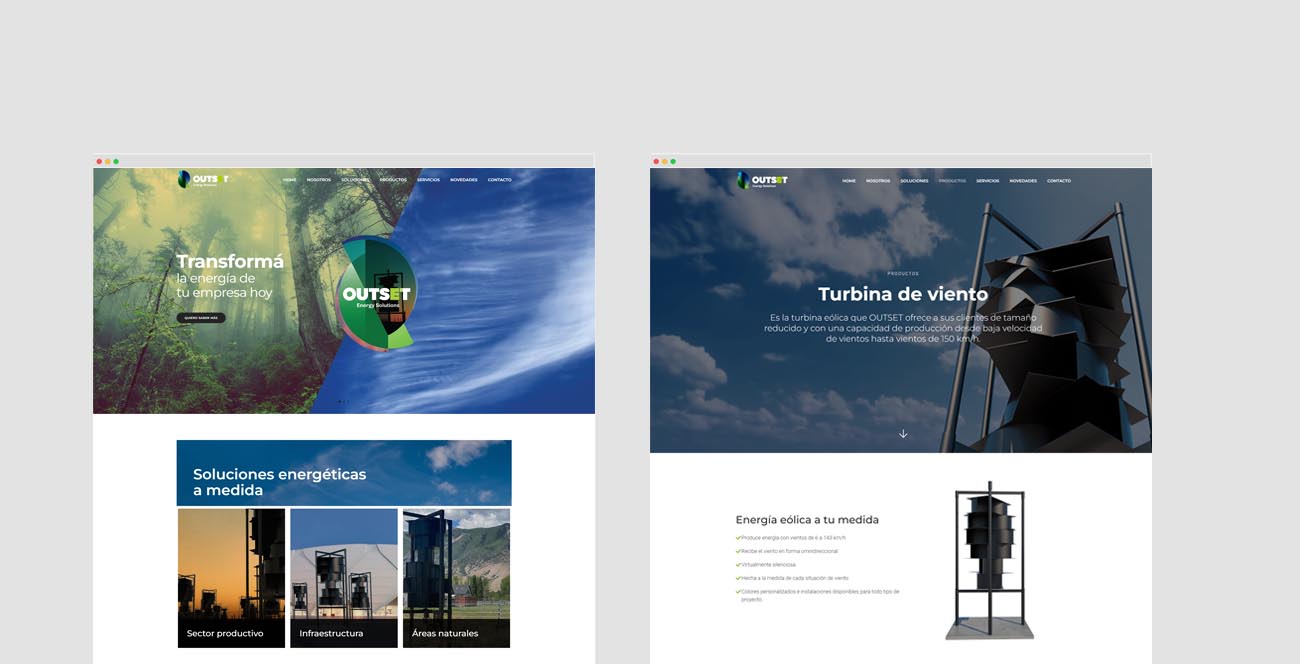This screenshot has height=664, width=1300.
Task: Open the 'Infraestructura' card
Action: [344, 578]
